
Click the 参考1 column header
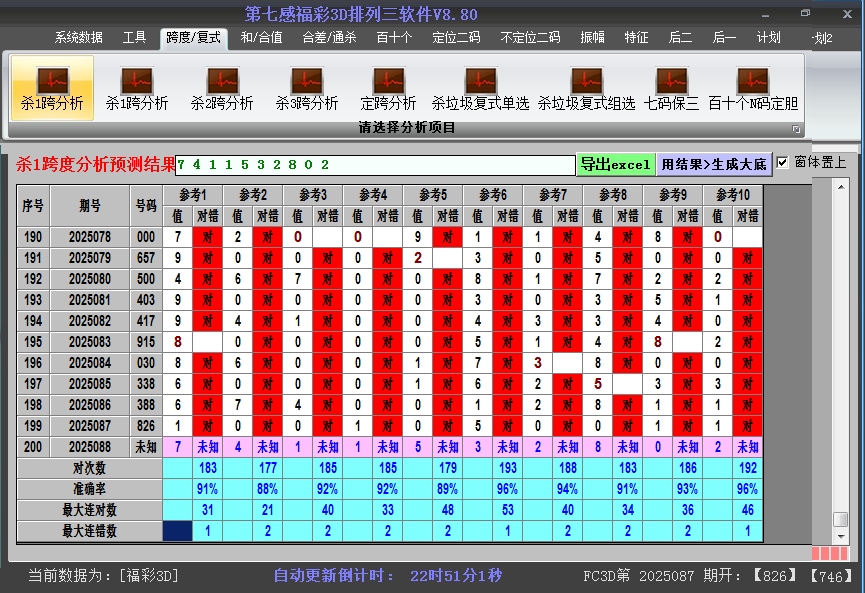pyautogui.click(x=193, y=195)
